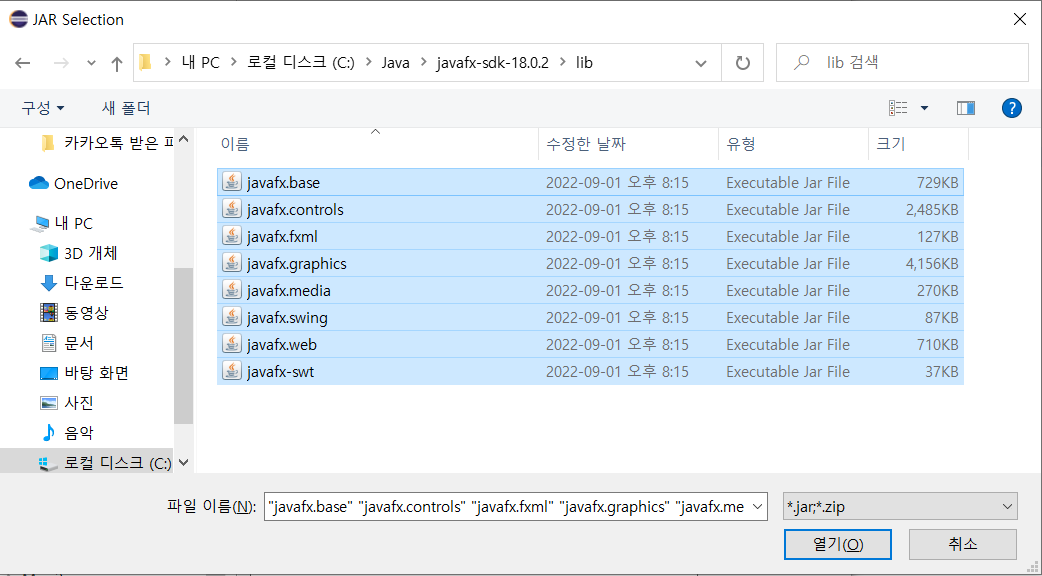Image resolution: width=1042 pixels, height=576 pixels.
Task: Click the javafx.media jar icon
Action: click(x=231, y=290)
